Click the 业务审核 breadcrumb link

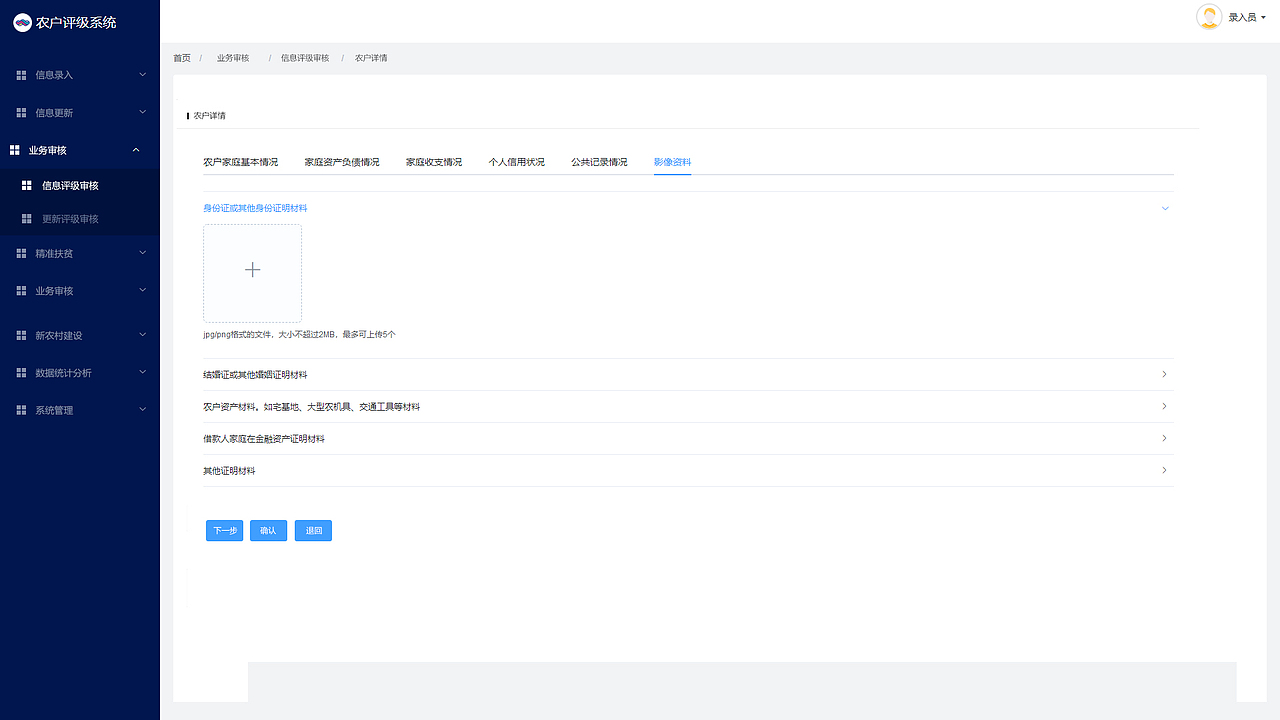click(233, 58)
